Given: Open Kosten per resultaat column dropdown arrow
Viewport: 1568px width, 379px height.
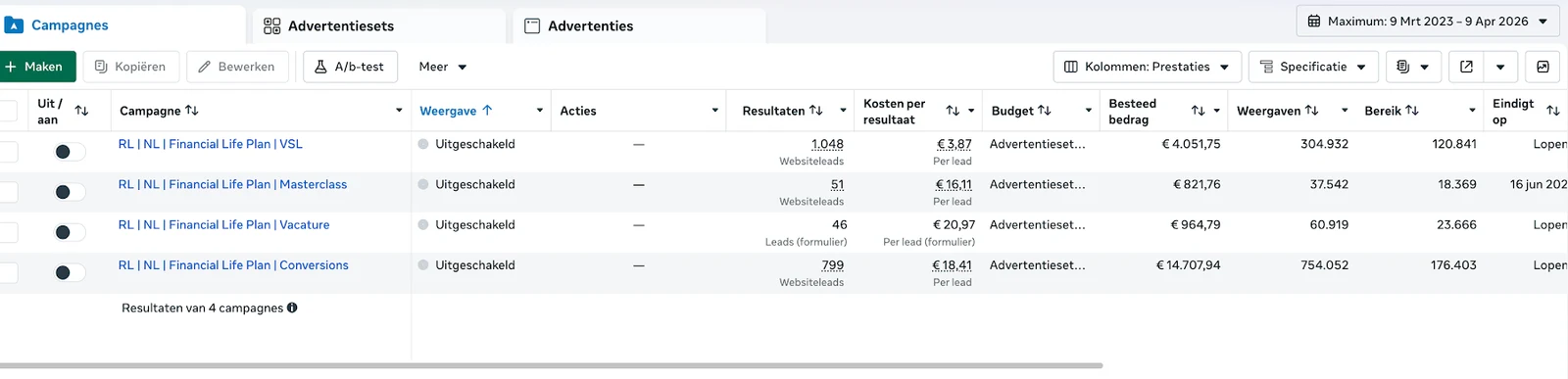Looking at the screenshot, I should click(971, 111).
